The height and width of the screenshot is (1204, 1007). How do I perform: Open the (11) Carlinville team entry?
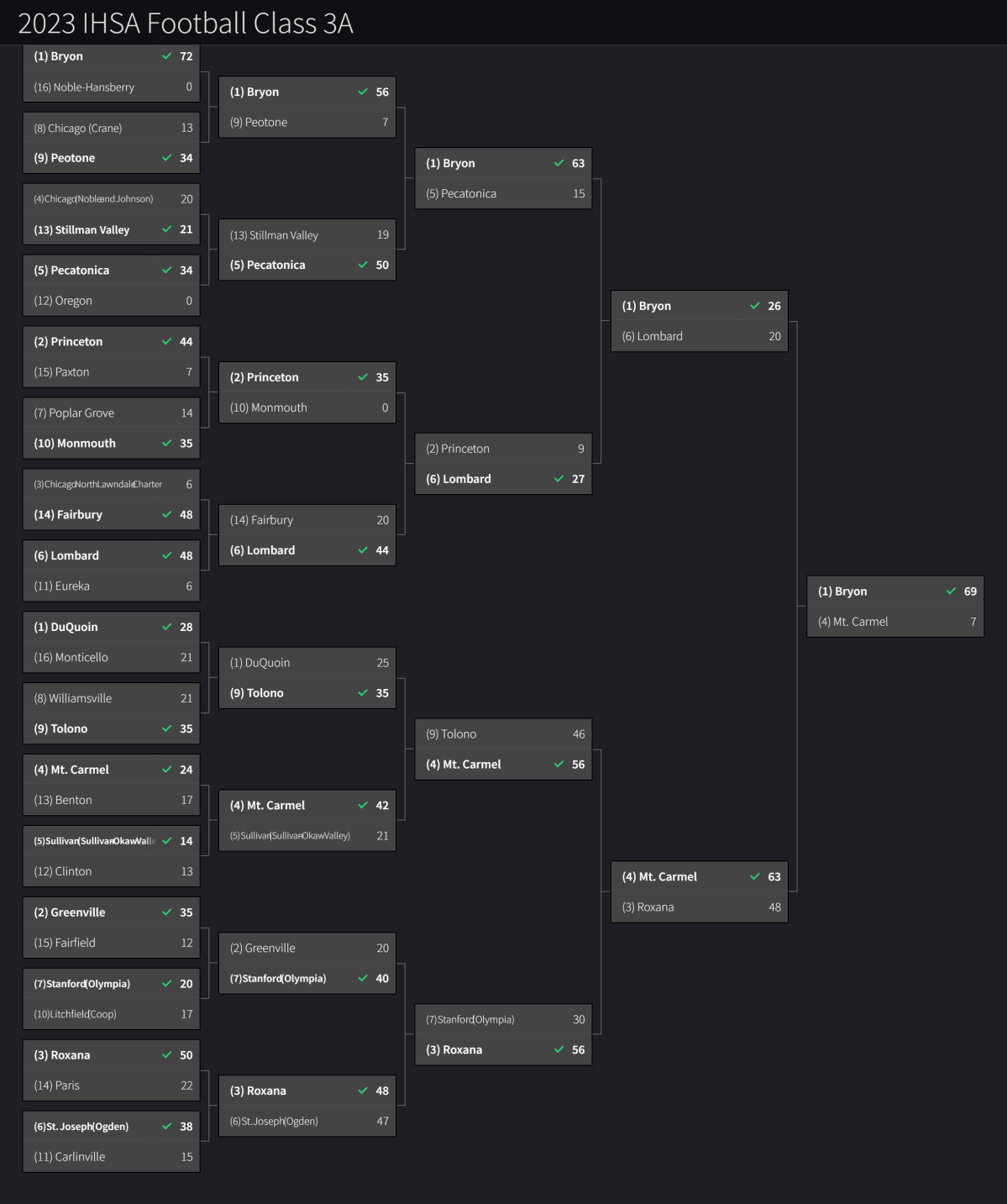[x=70, y=1157]
